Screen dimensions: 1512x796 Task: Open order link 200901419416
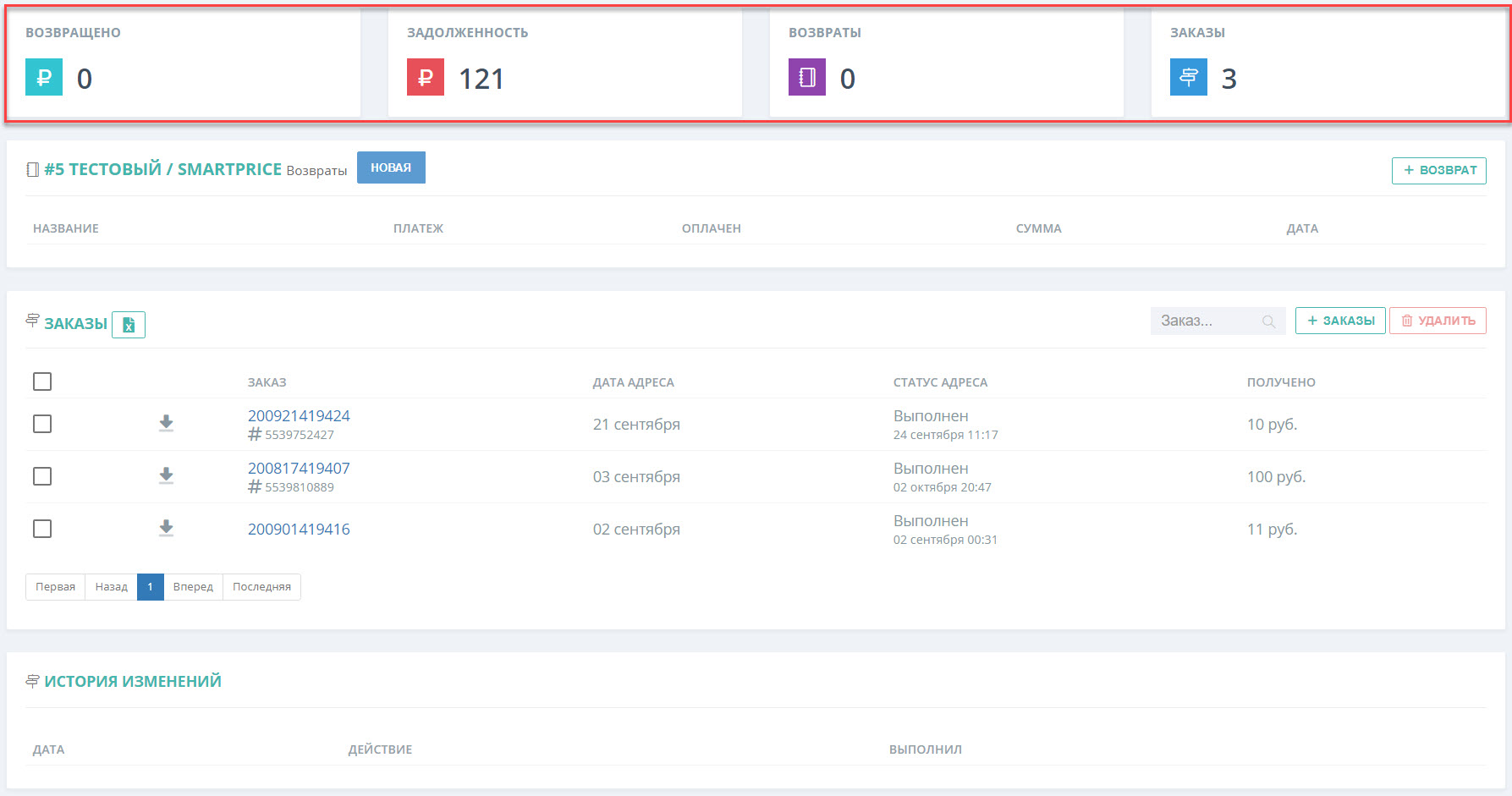click(x=299, y=530)
